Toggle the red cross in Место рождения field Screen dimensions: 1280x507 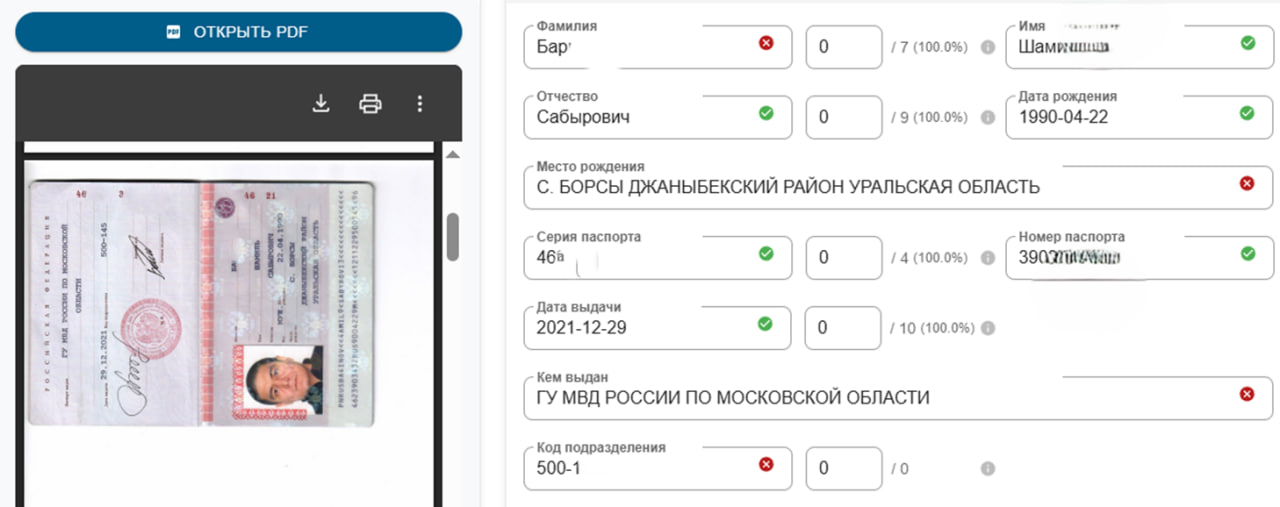[1247, 183]
